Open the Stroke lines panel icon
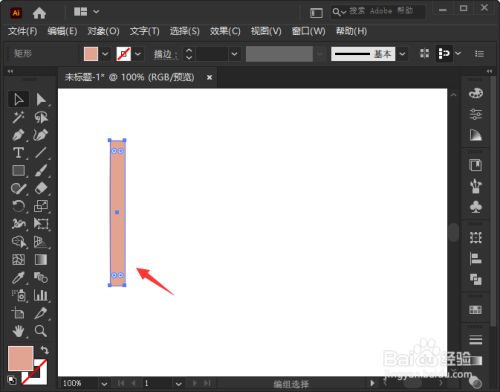This screenshot has height=392, width=500. click(476, 340)
